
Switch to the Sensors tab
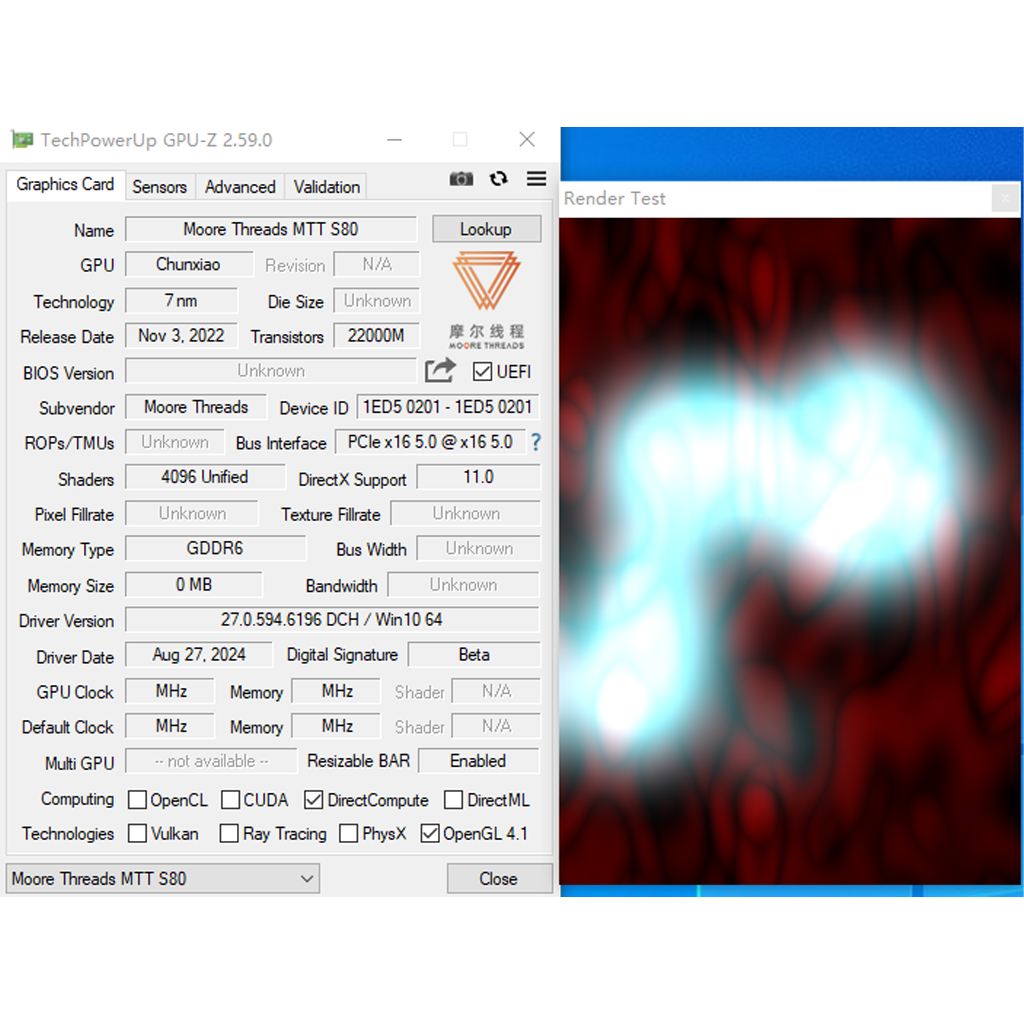coord(159,187)
